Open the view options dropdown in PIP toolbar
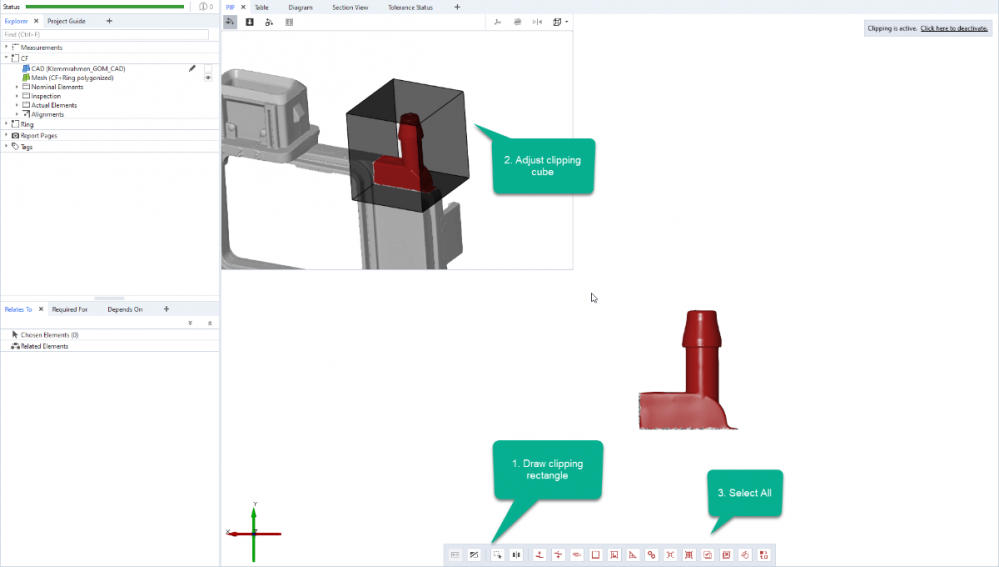The height and width of the screenshot is (567, 999). (562, 21)
